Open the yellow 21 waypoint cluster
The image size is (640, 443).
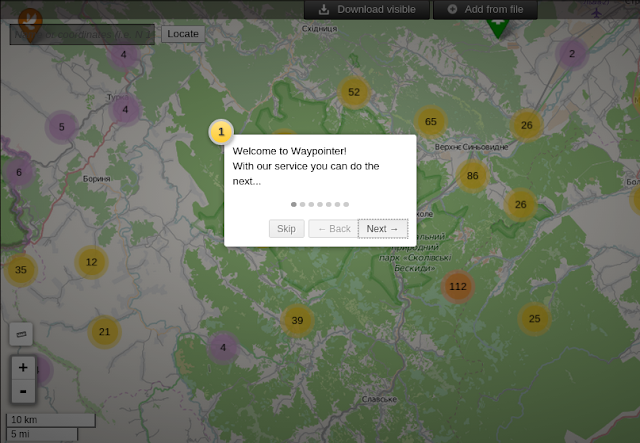click(104, 332)
